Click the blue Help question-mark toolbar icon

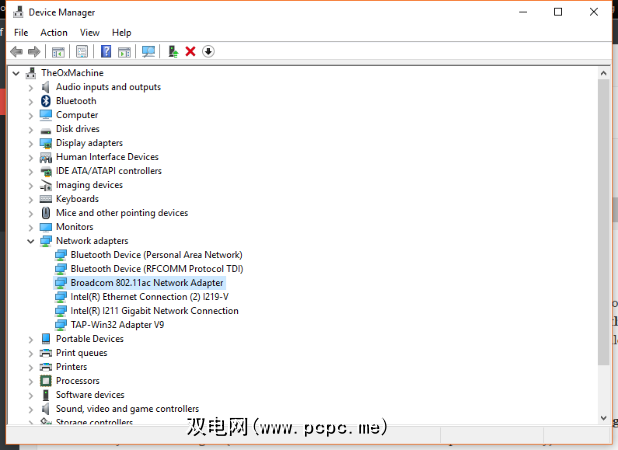pyautogui.click(x=106, y=52)
